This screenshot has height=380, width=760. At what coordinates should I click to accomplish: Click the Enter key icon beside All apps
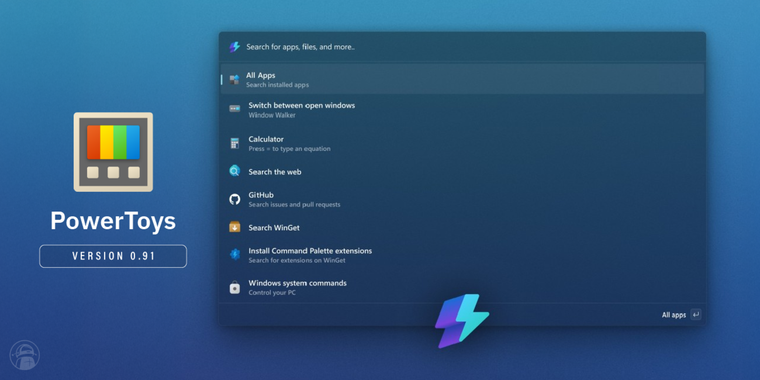(x=696, y=315)
